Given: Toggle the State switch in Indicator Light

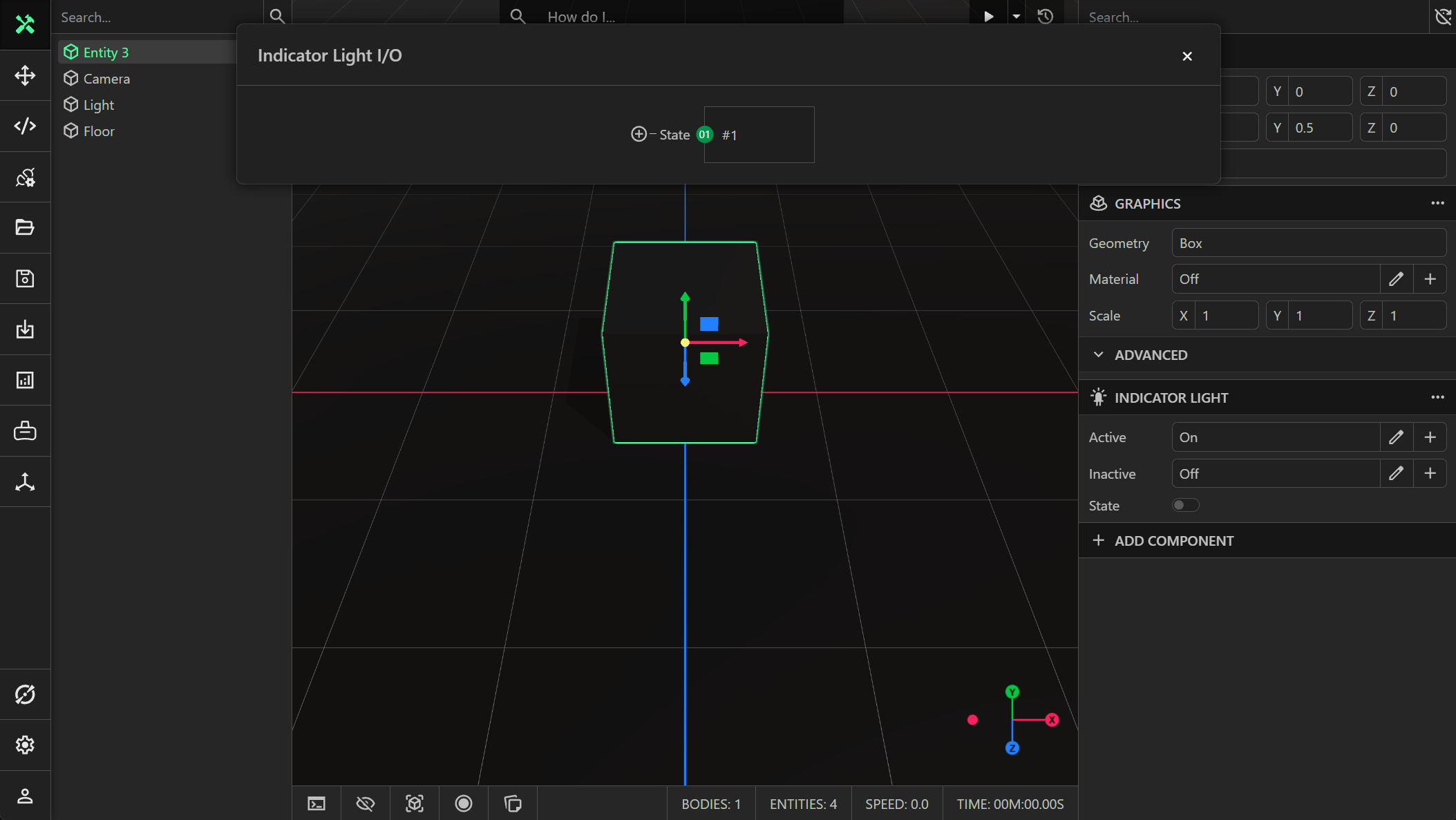Looking at the screenshot, I should click(x=1185, y=505).
